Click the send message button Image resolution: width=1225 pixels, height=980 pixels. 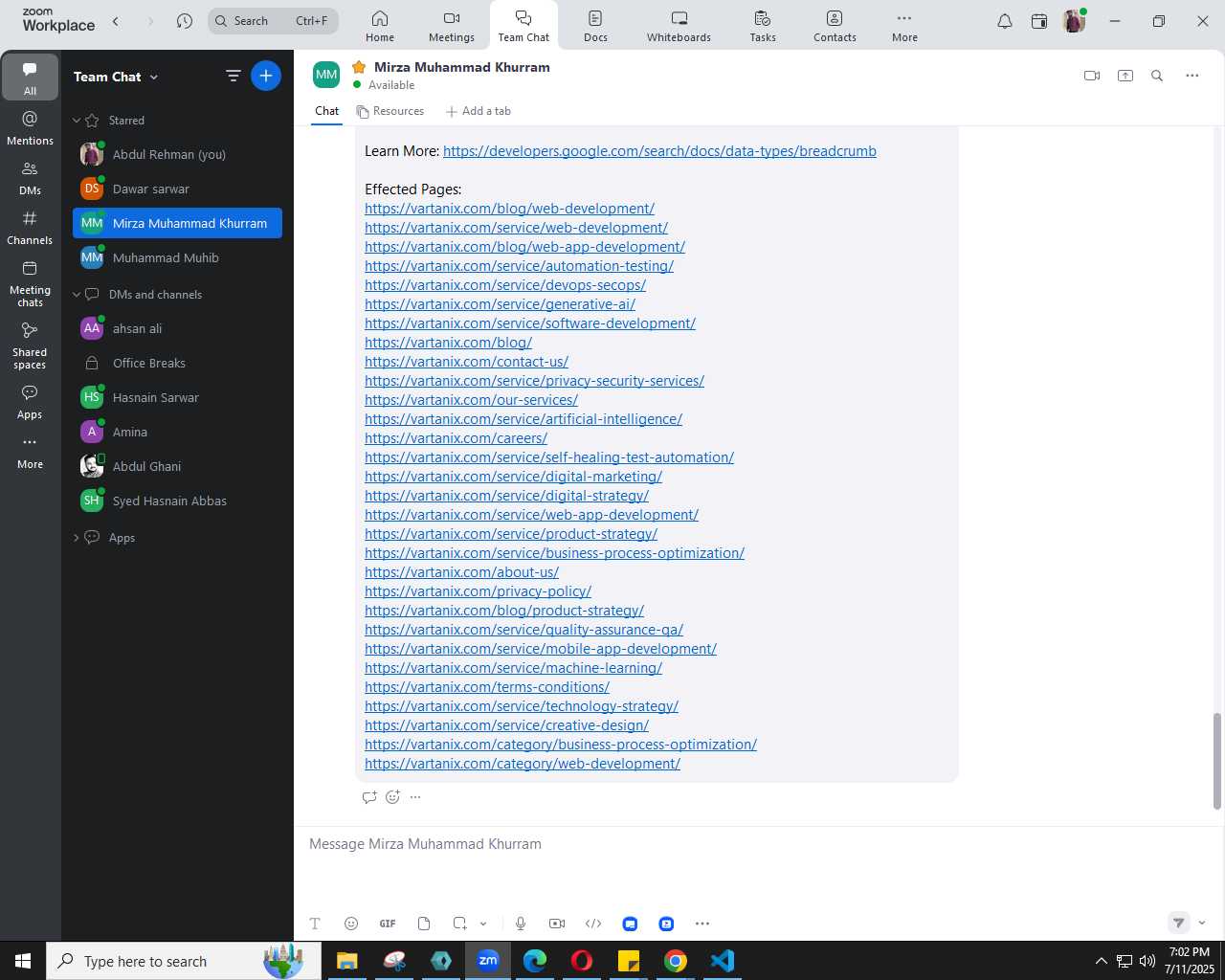1179,923
